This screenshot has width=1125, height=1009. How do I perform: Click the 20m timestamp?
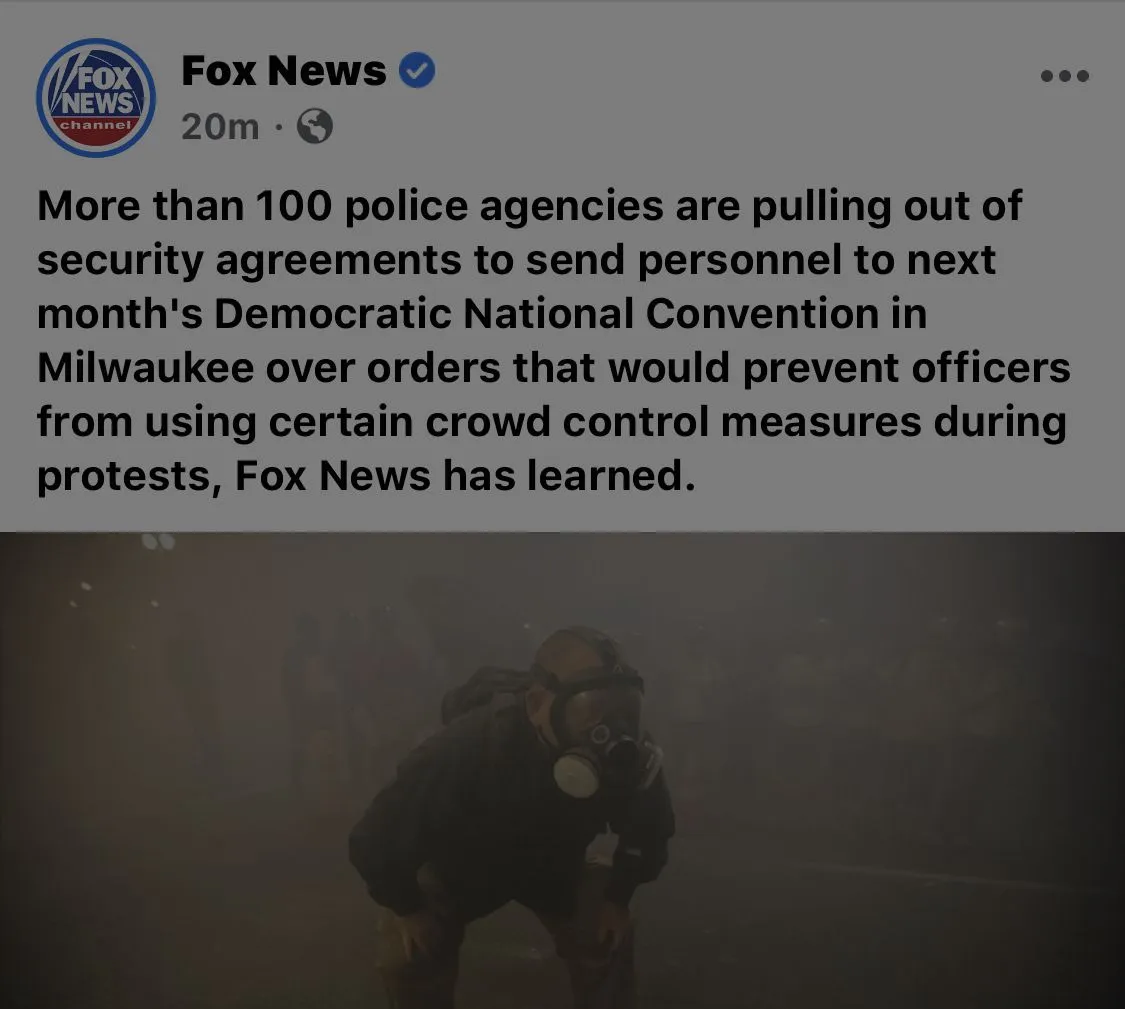(220, 127)
